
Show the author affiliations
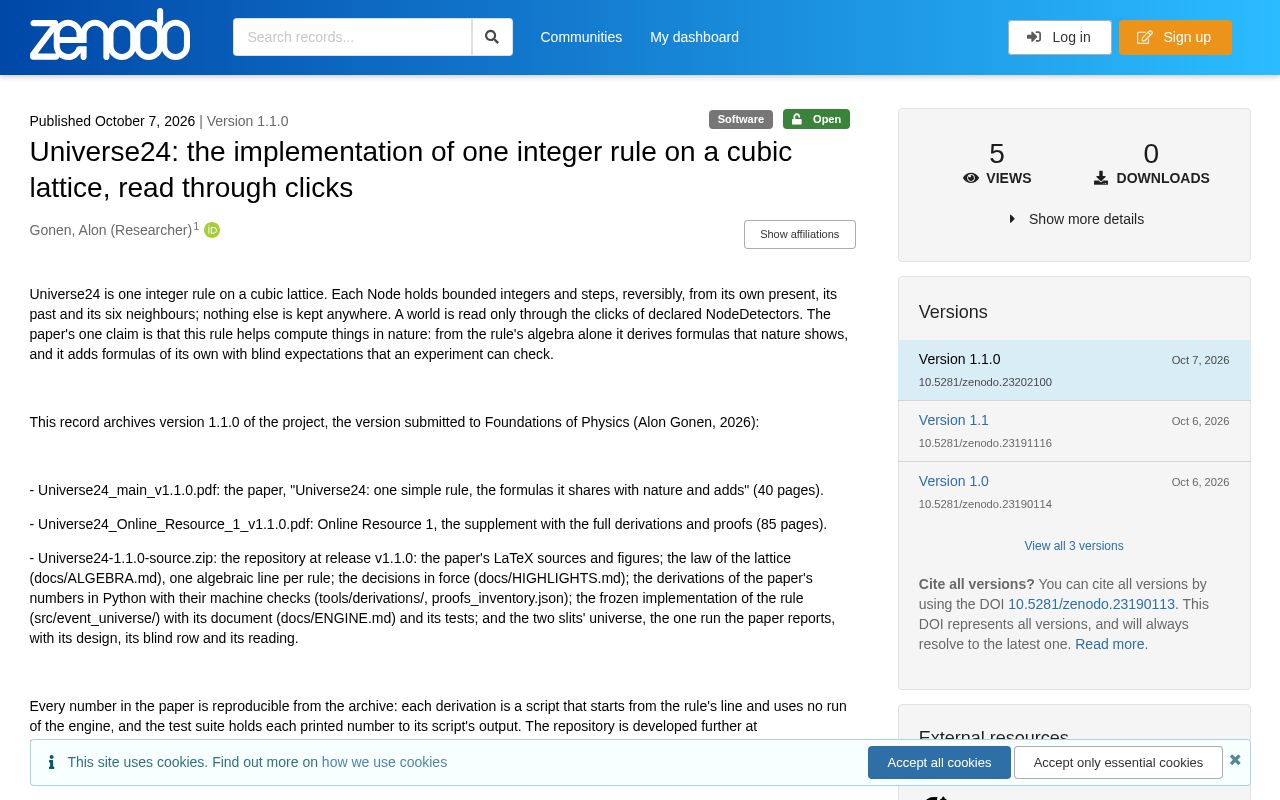(x=799, y=234)
